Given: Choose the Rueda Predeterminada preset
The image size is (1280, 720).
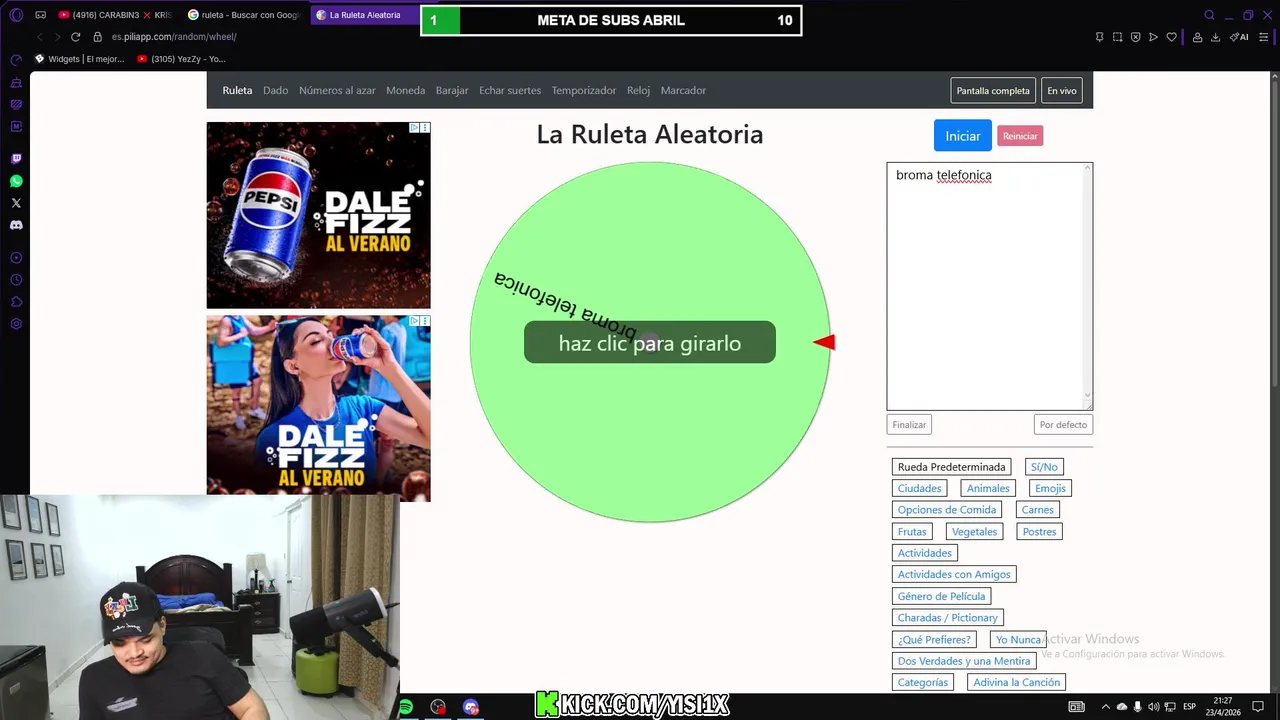Looking at the screenshot, I should coord(951,467).
